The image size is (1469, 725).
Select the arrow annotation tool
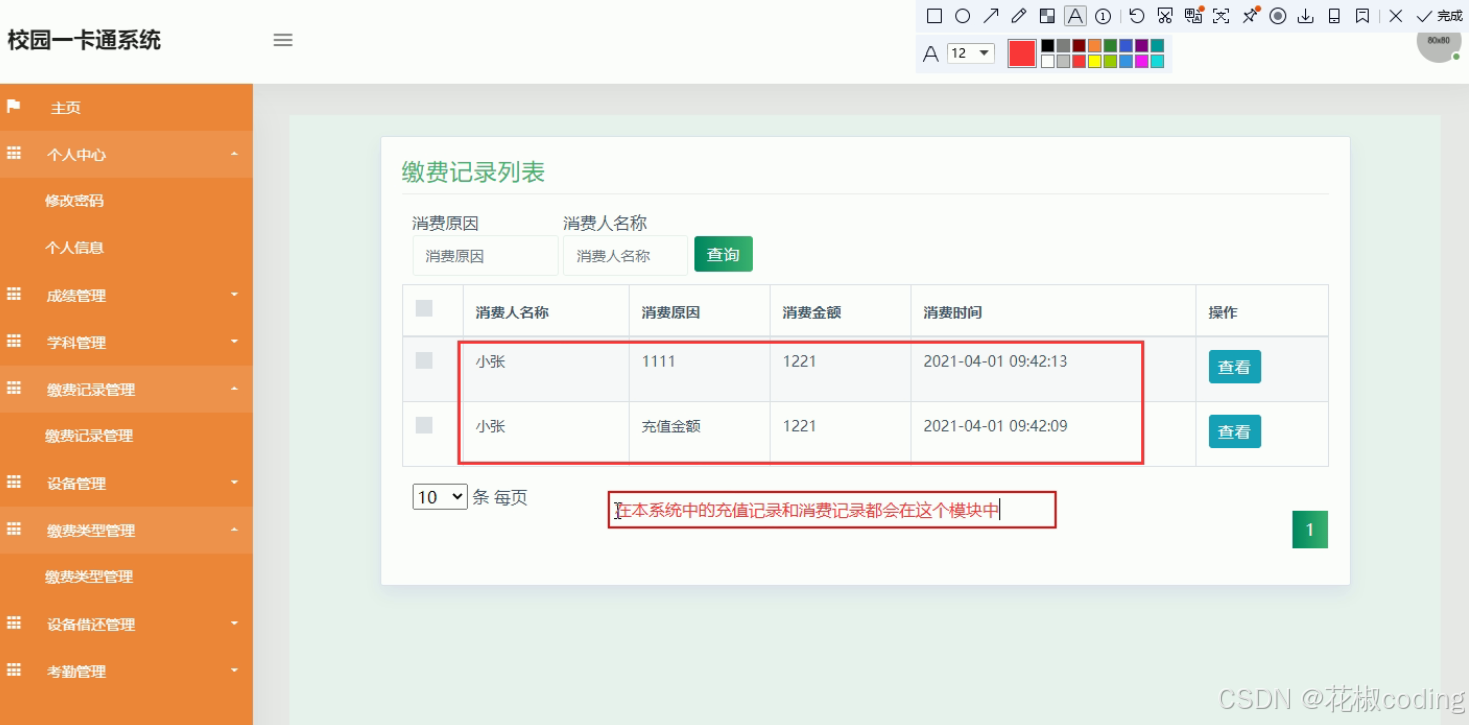991,15
